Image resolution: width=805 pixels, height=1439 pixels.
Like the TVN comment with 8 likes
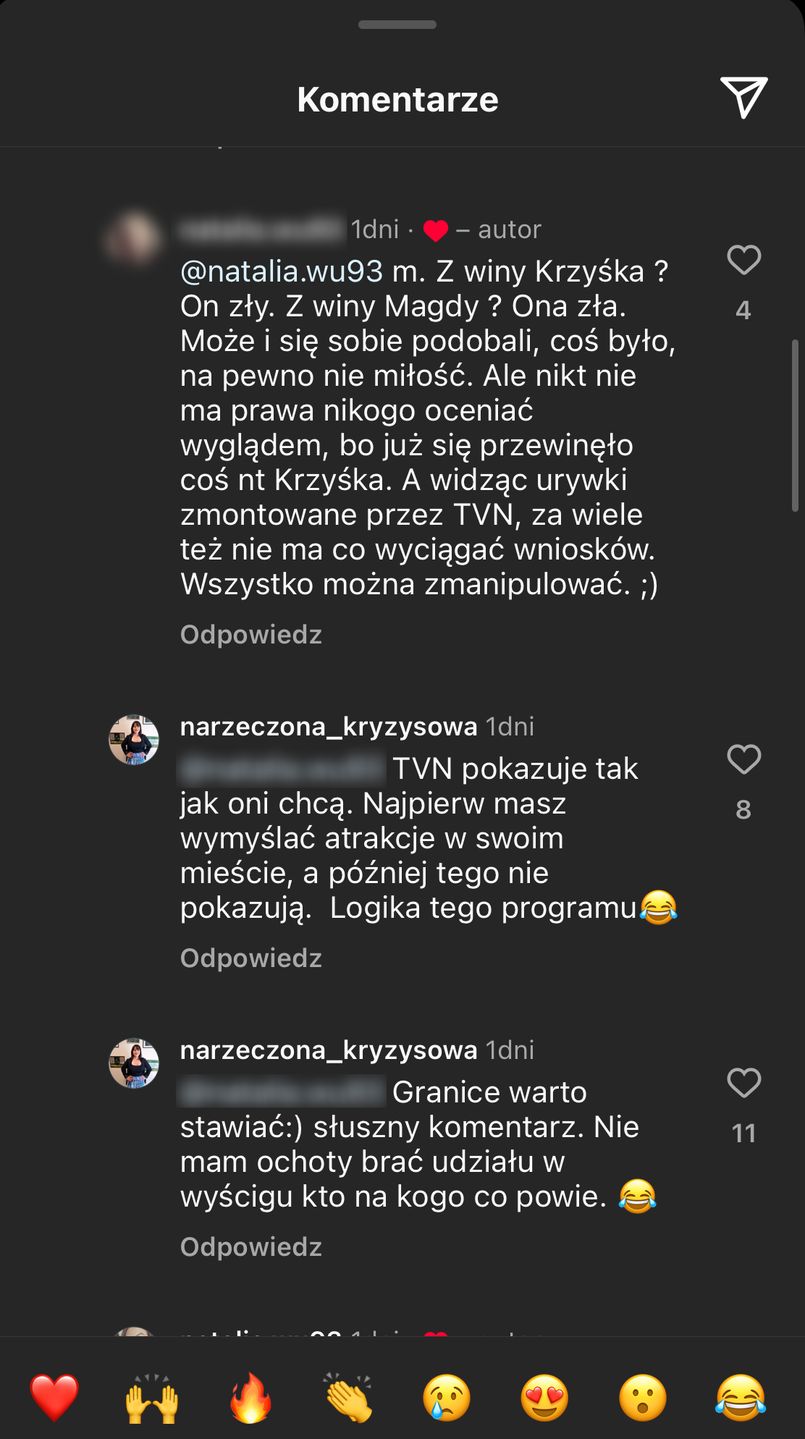pyautogui.click(x=743, y=760)
